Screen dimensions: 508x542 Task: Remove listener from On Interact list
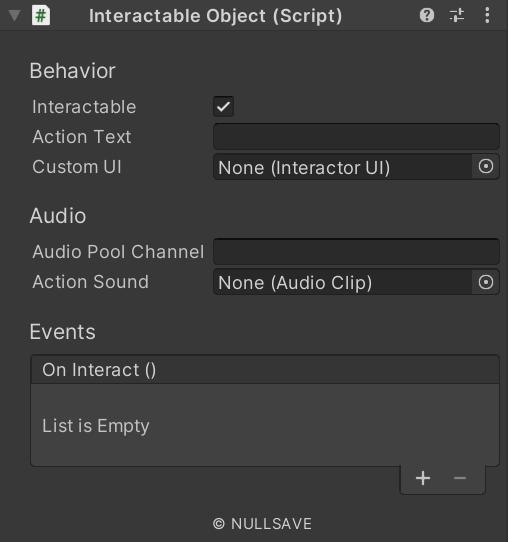tap(460, 478)
